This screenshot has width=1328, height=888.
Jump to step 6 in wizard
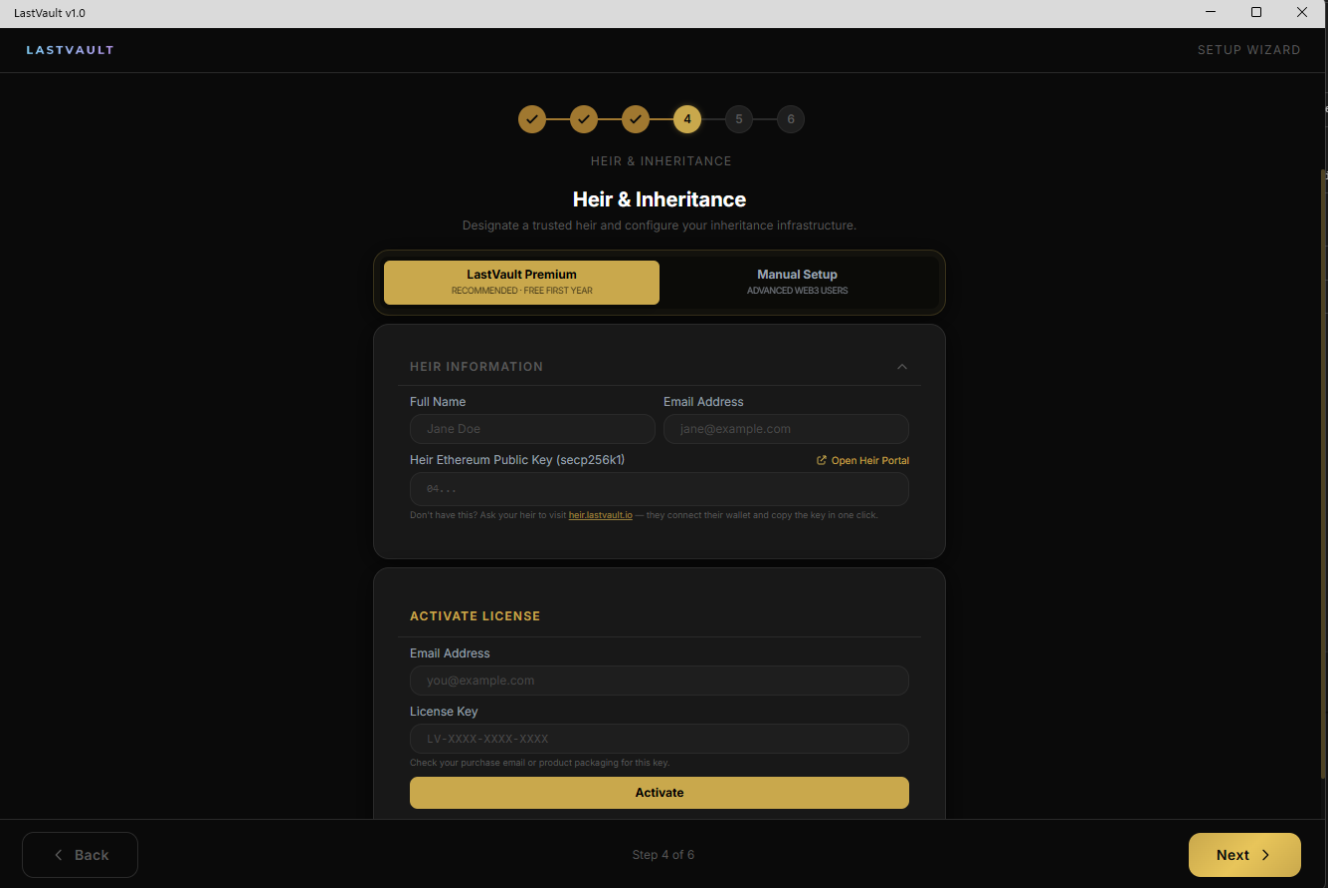[790, 120]
